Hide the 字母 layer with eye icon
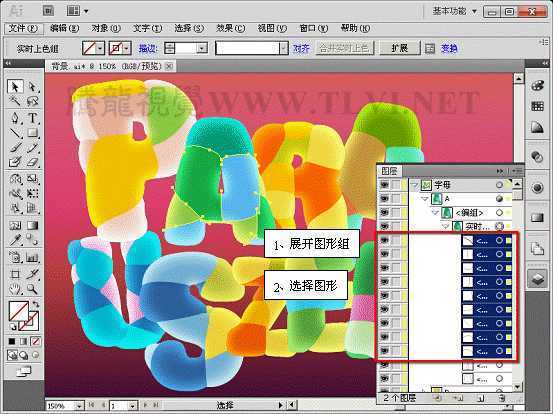This screenshot has height=414, width=553. point(384,184)
